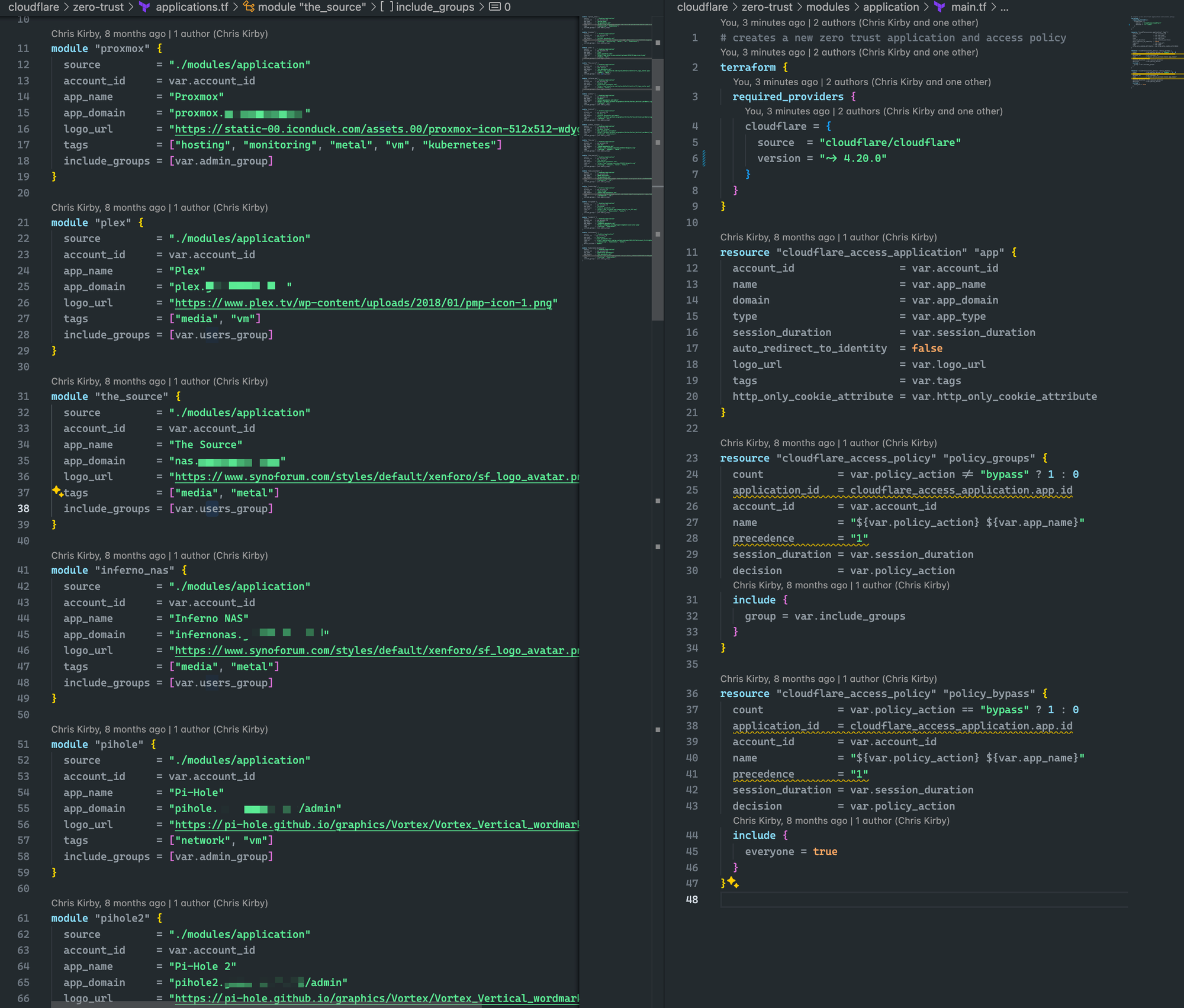Screen dimensions: 1184x1008
Task: Click the module symbol icon in left breadcrumb
Action: 249,7
